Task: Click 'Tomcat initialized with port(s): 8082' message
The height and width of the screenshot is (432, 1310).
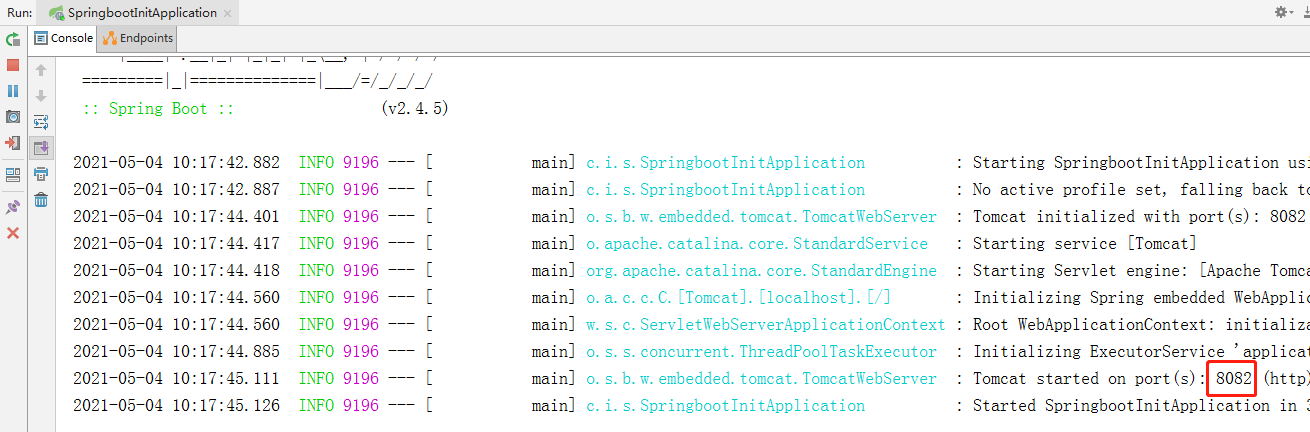Action: 1140,216
